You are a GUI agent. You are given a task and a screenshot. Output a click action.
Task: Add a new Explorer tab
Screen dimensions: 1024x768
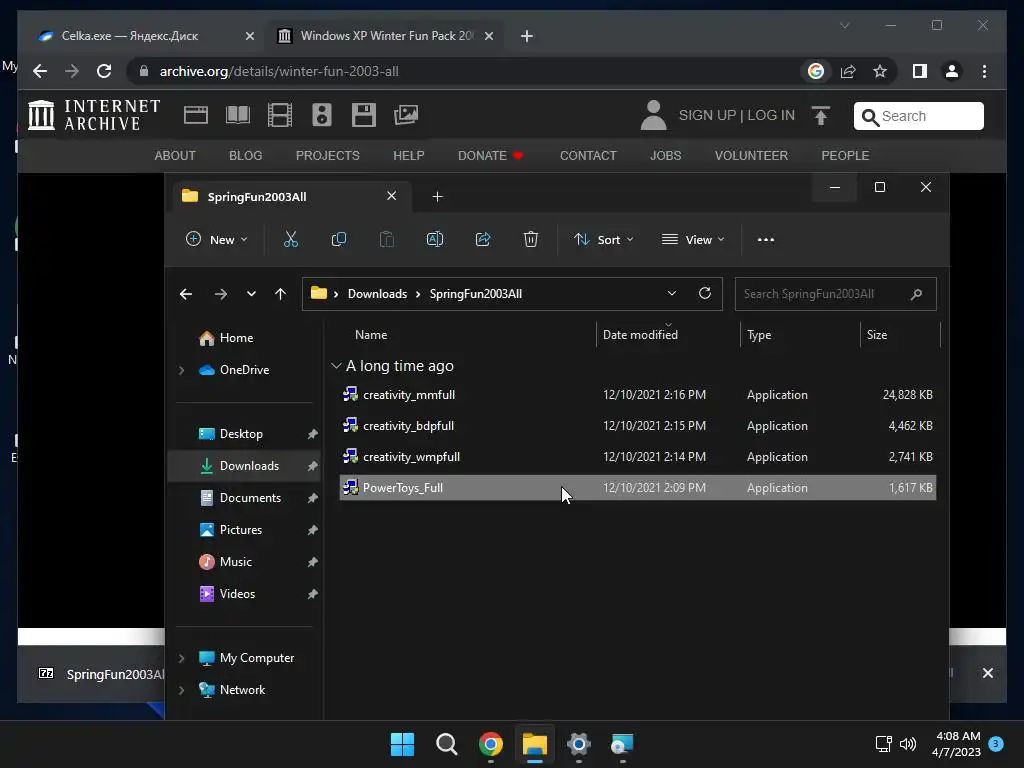(438, 197)
